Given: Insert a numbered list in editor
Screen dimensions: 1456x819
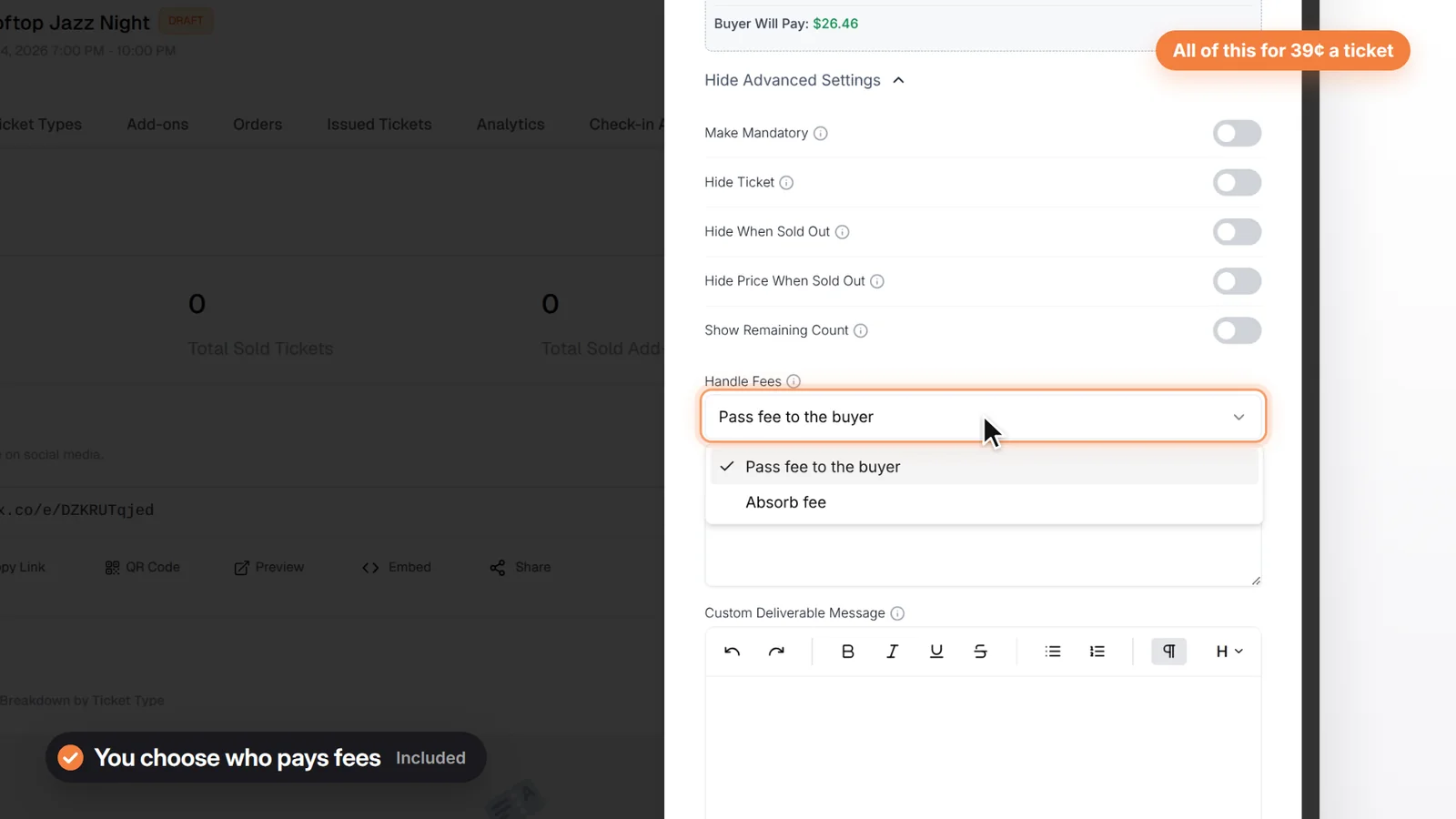Looking at the screenshot, I should pos(1097,652).
